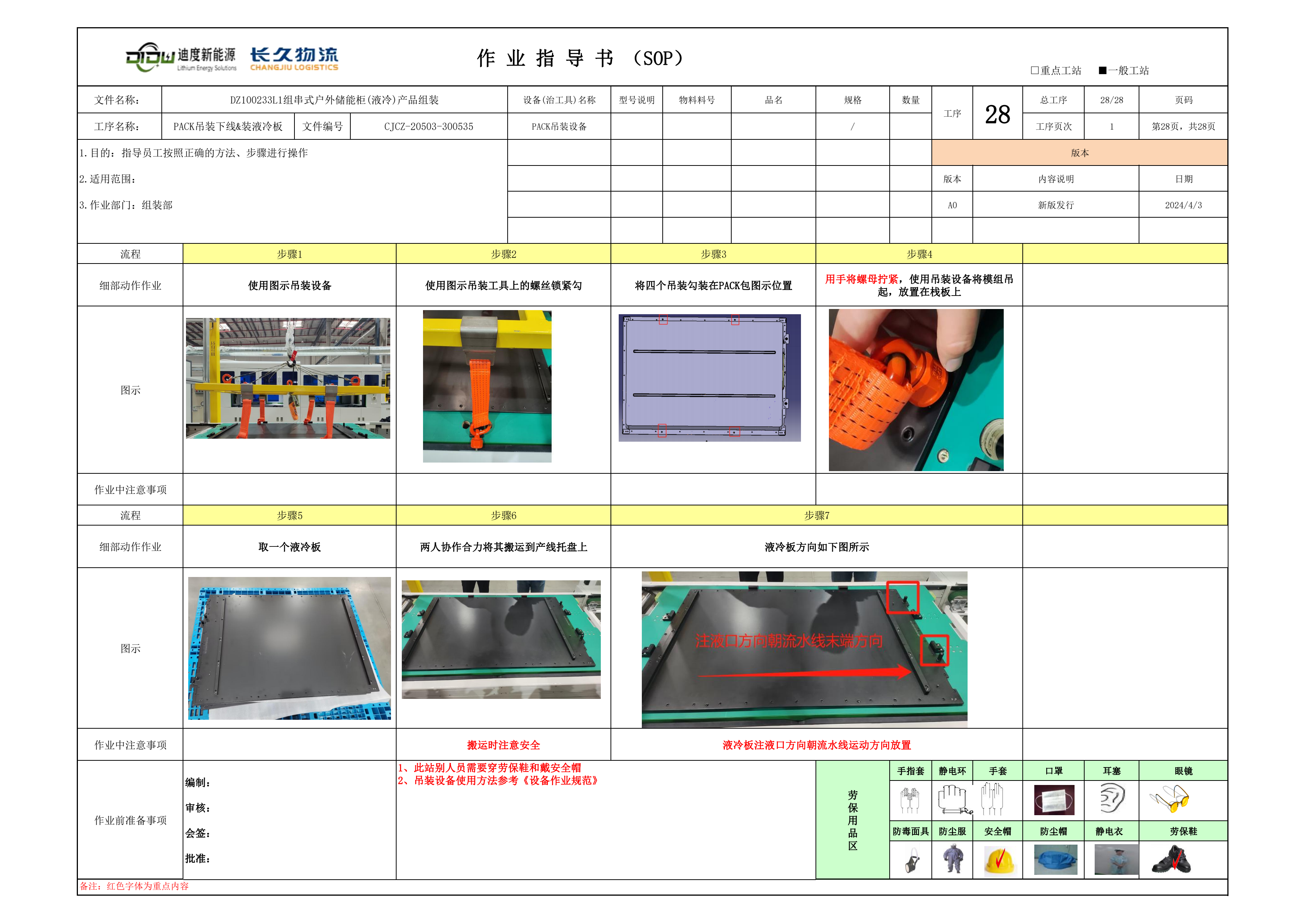Click the 迪度新能源 company logo
Viewport: 1306px width, 924px height.
(x=181, y=58)
